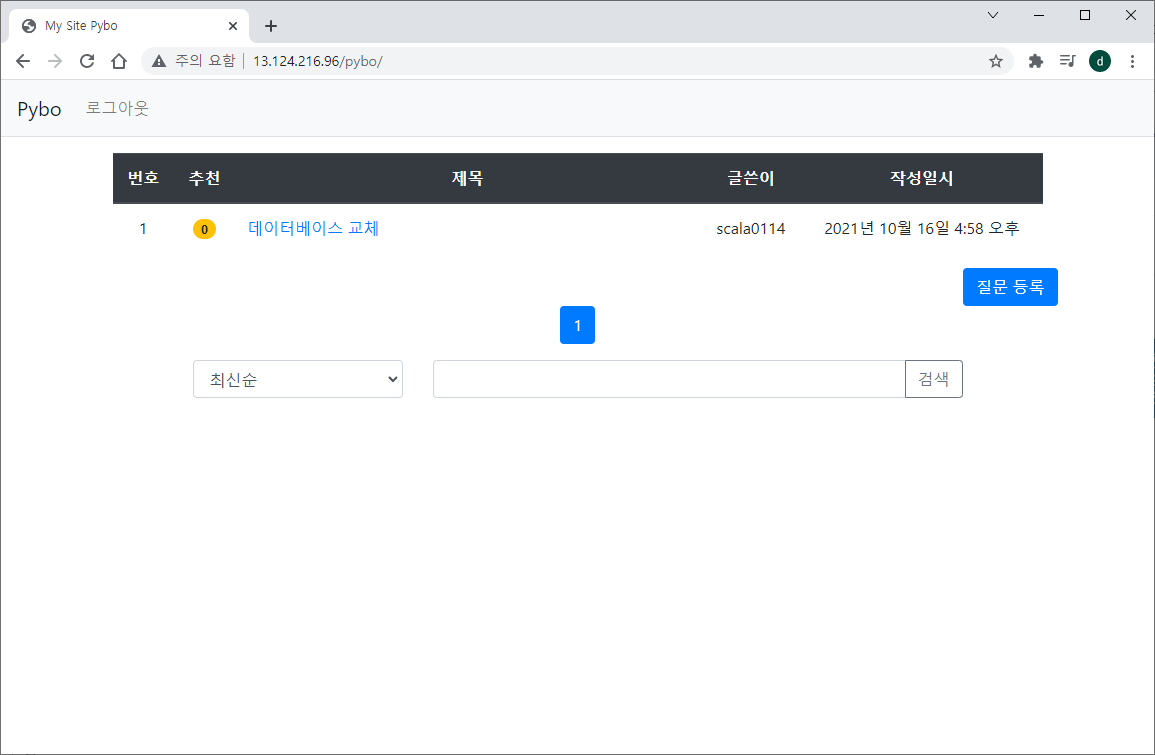
Task: Minimize the browser window
Action: click(x=1039, y=15)
